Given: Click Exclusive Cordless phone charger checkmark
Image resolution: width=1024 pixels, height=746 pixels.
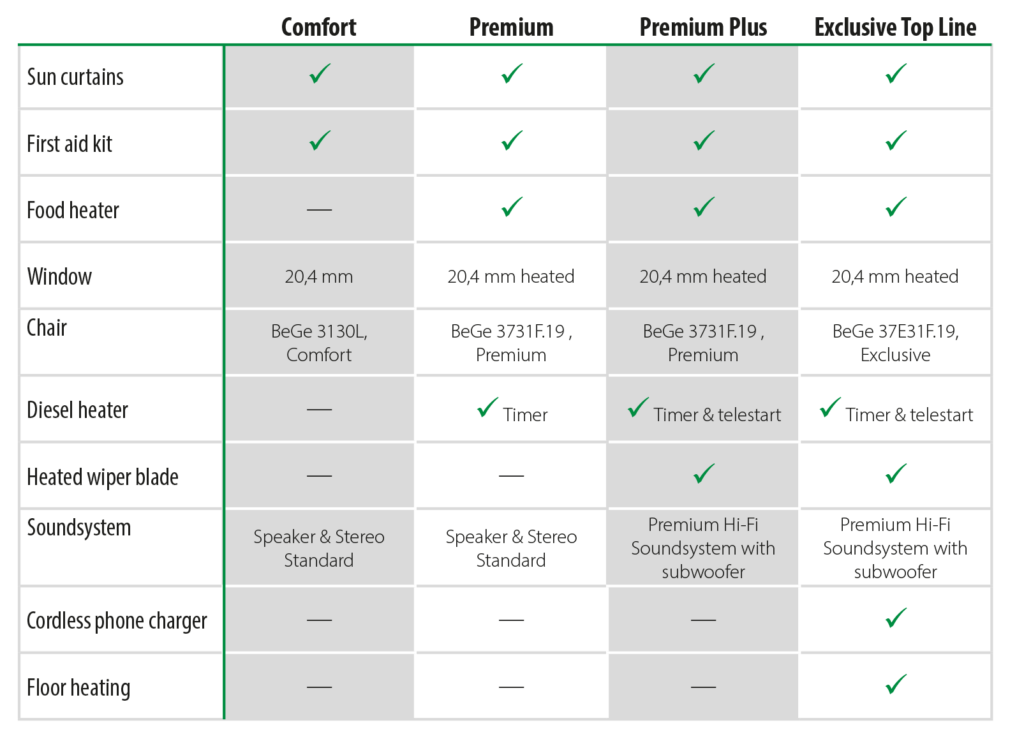Looking at the screenshot, I should [x=896, y=618].
